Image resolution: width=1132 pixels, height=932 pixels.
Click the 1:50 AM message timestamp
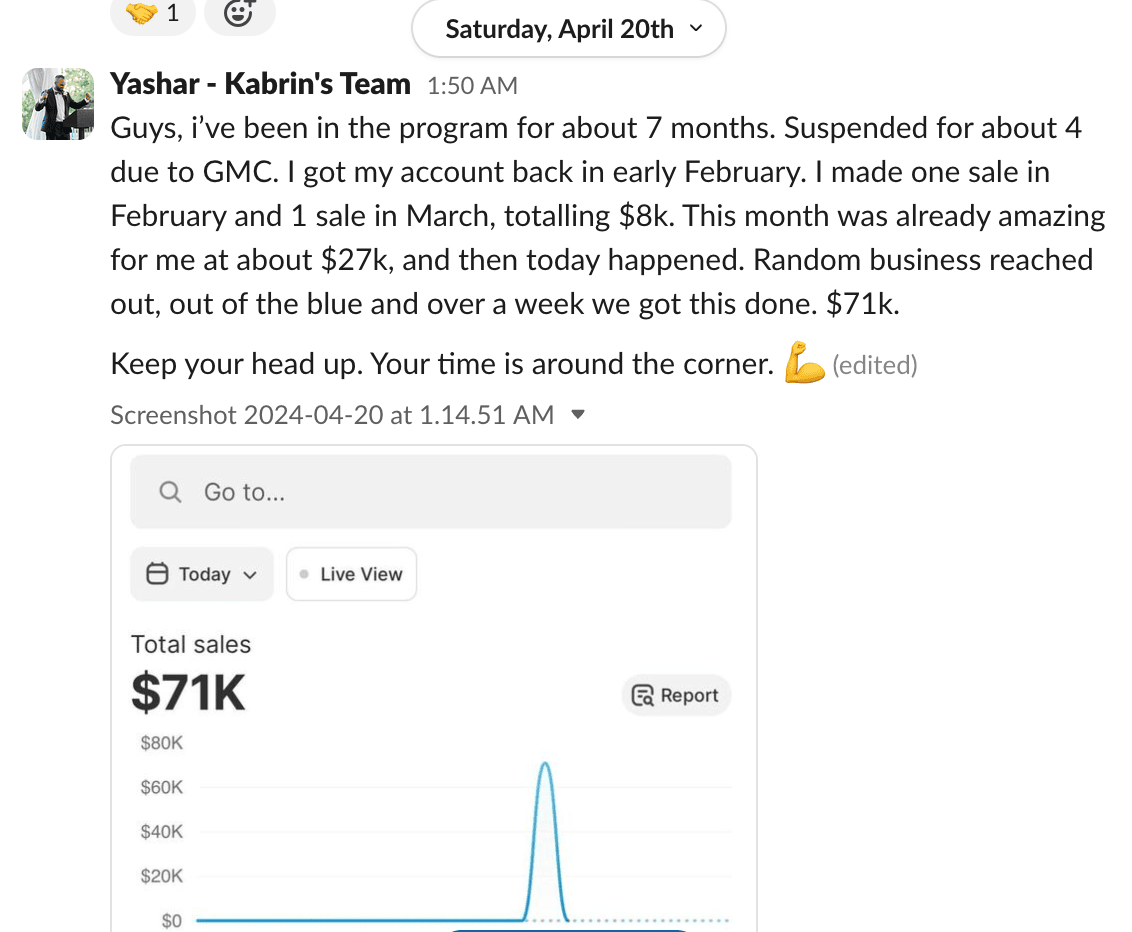[472, 86]
